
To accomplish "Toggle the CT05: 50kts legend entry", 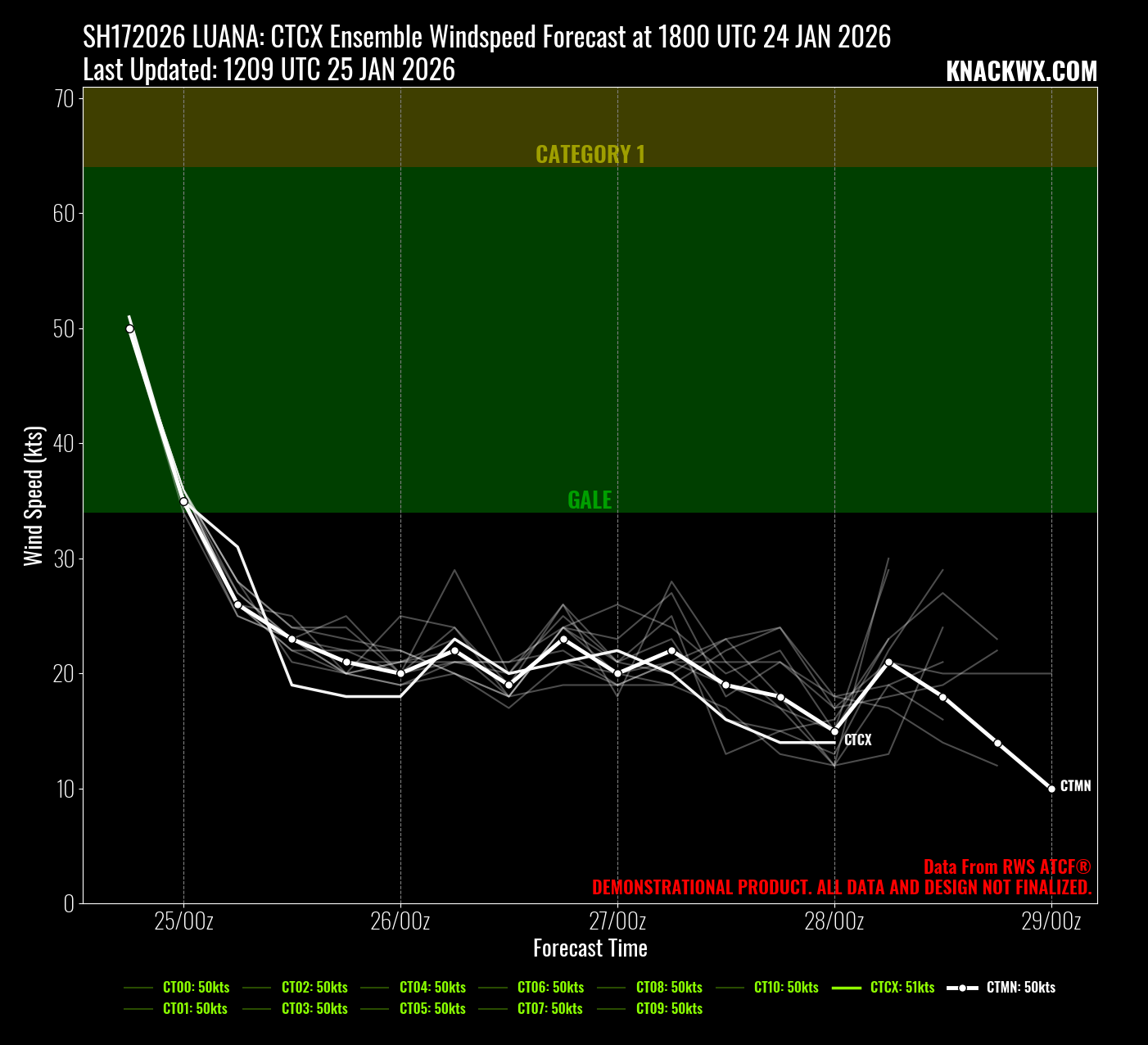I will (x=432, y=1009).
